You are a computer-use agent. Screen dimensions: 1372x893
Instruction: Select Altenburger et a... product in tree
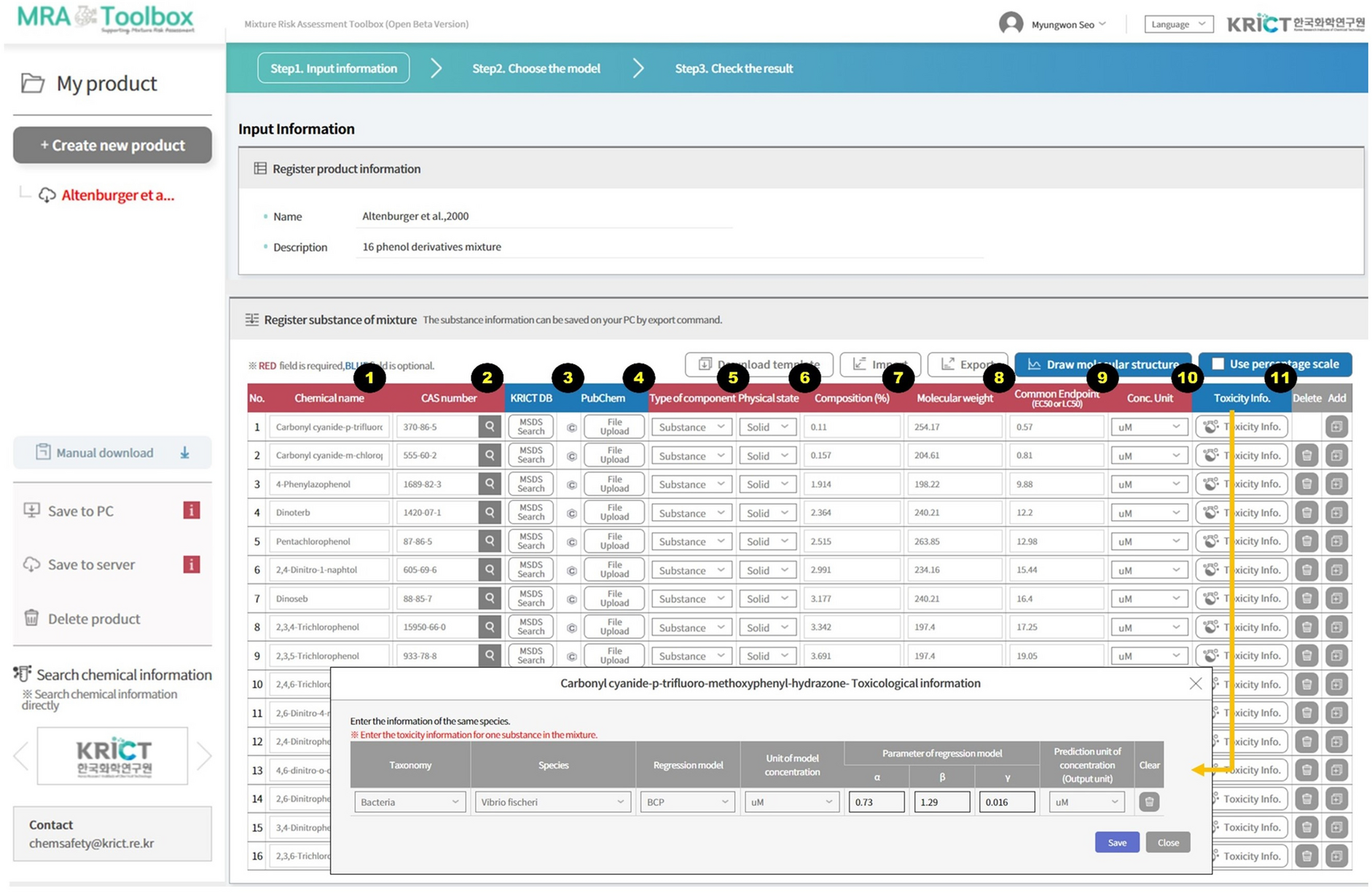[117, 195]
